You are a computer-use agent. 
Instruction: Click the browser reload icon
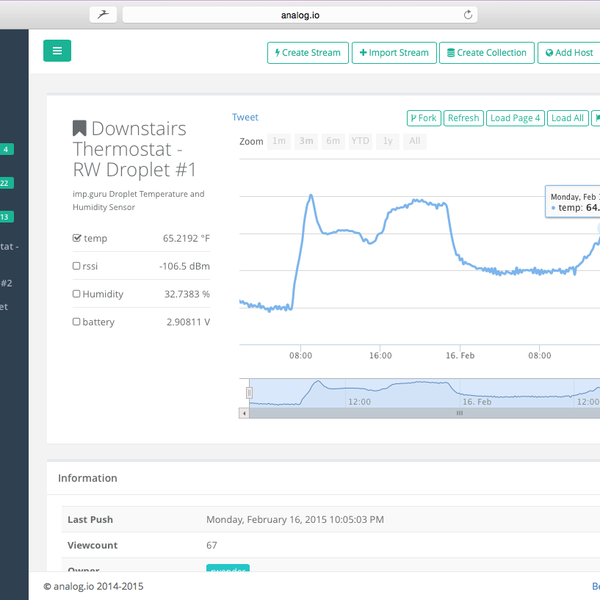(x=468, y=15)
